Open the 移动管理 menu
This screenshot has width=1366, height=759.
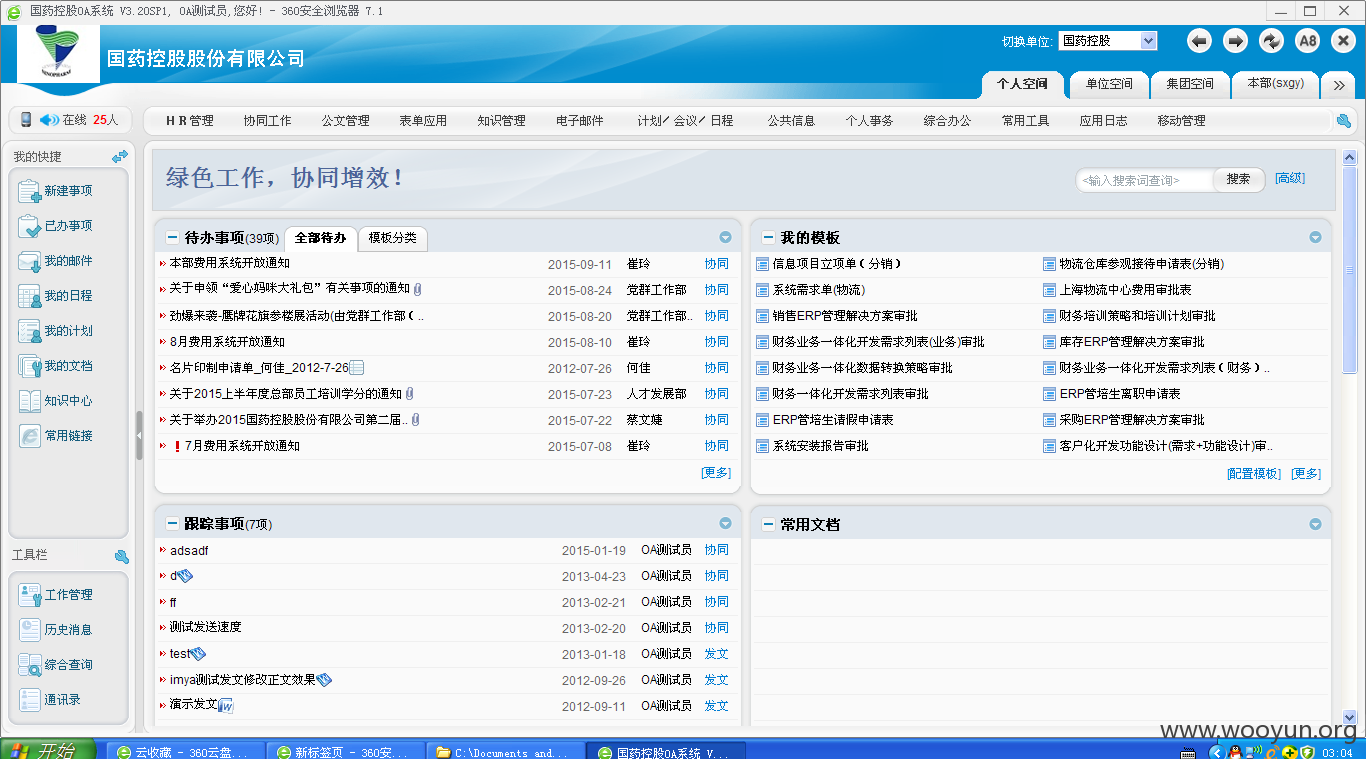click(x=1181, y=121)
